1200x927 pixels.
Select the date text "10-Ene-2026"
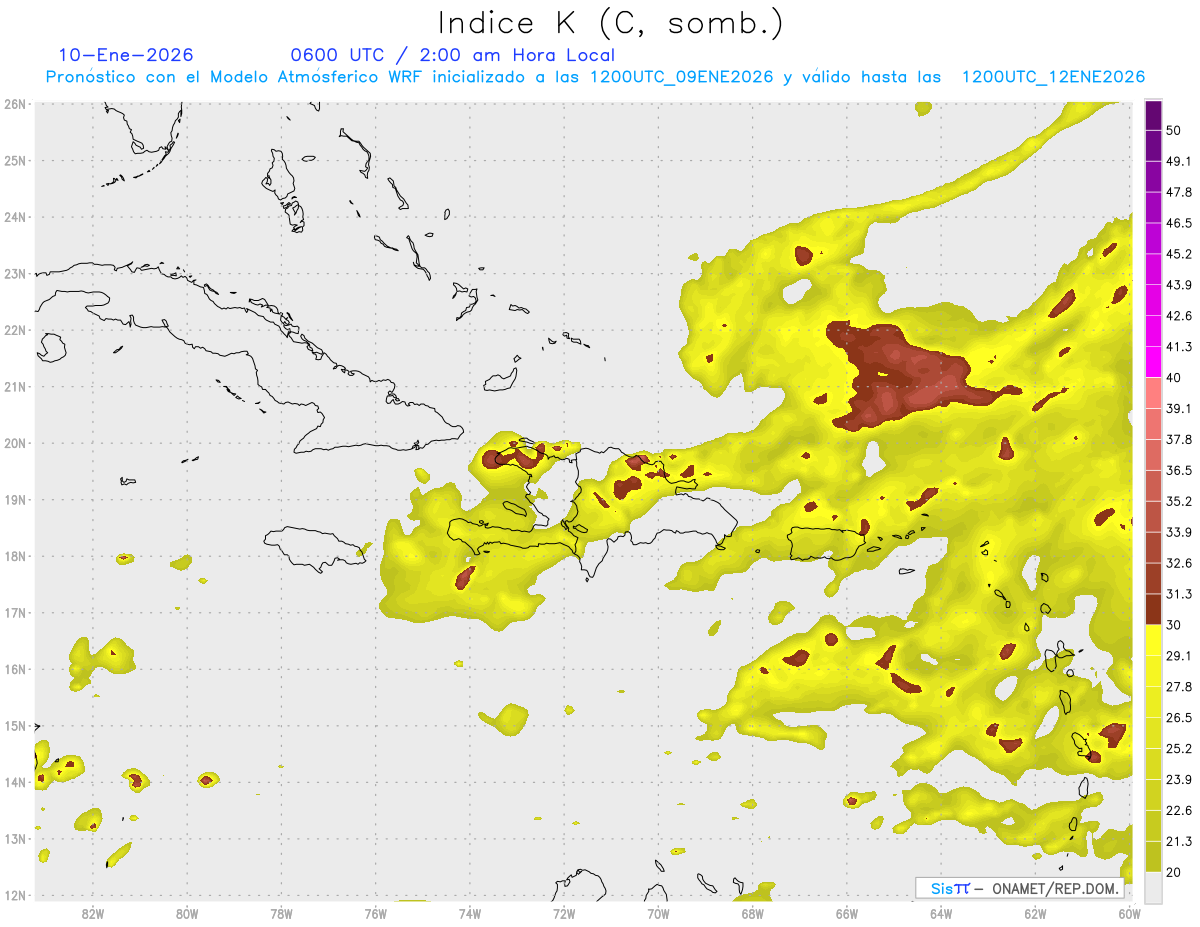(x=126, y=55)
